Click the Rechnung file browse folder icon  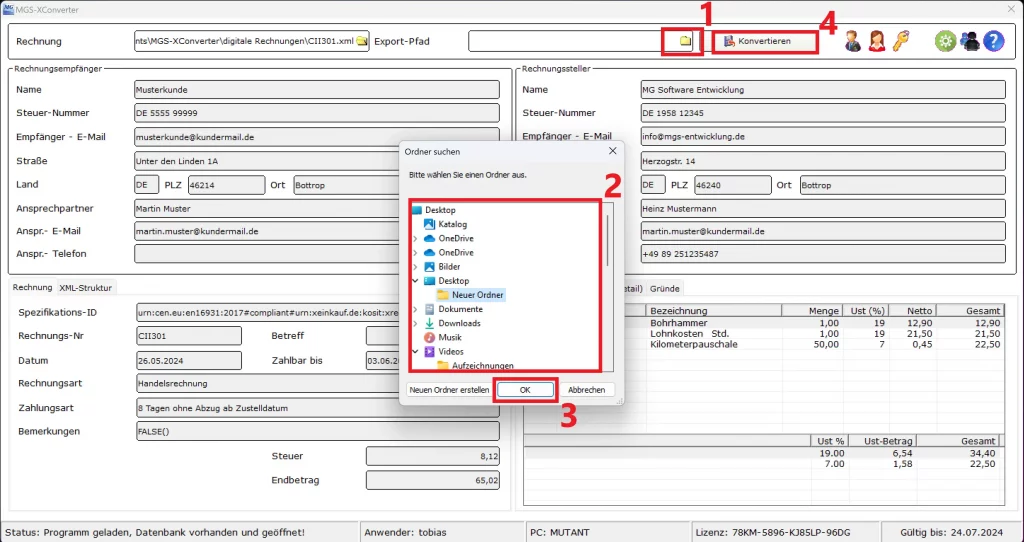[x=361, y=41]
